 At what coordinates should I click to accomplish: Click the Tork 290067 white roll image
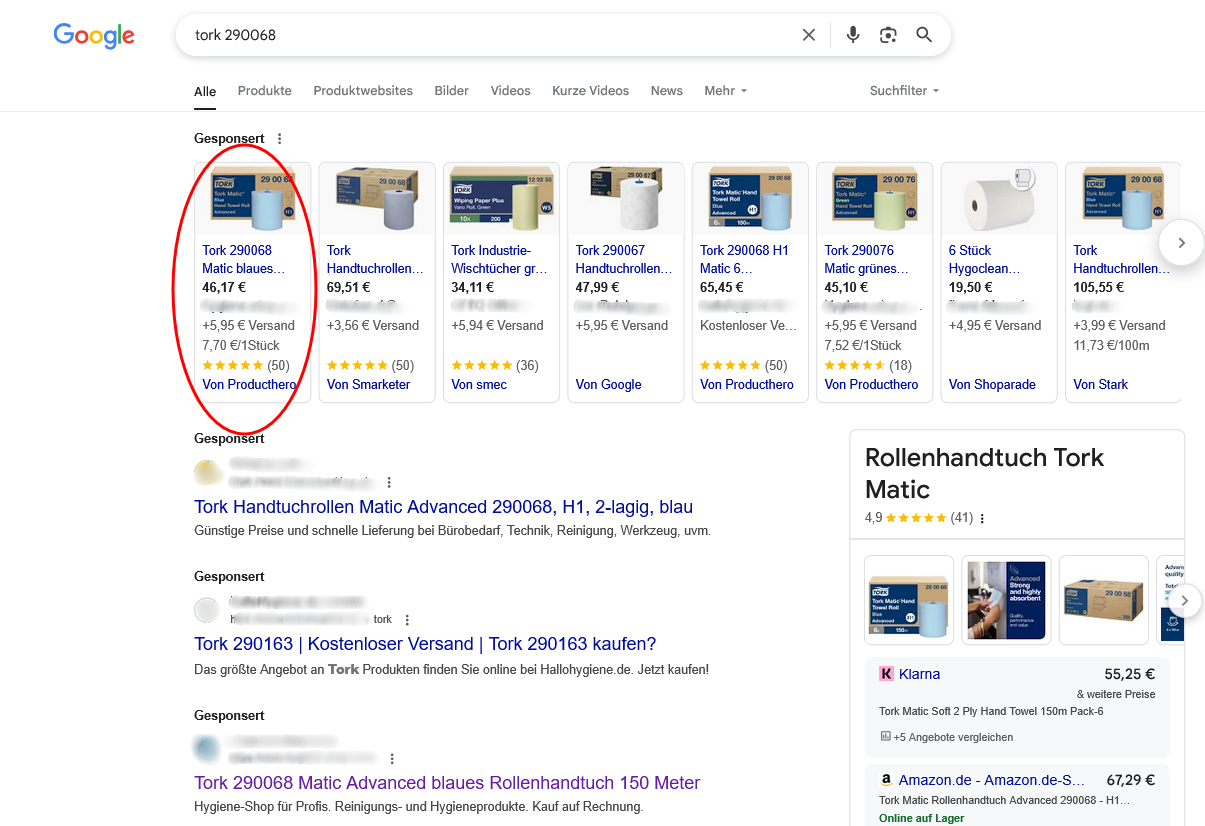coord(626,200)
